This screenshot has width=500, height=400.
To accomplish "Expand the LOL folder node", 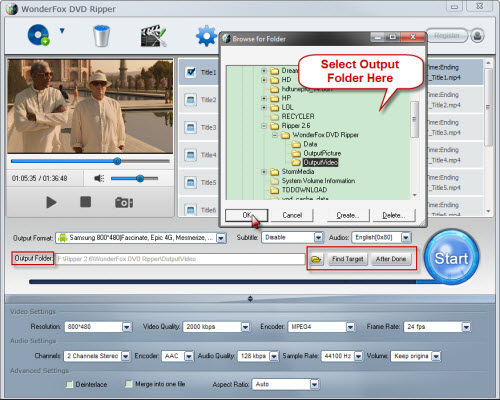I will [x=264, y=107].
